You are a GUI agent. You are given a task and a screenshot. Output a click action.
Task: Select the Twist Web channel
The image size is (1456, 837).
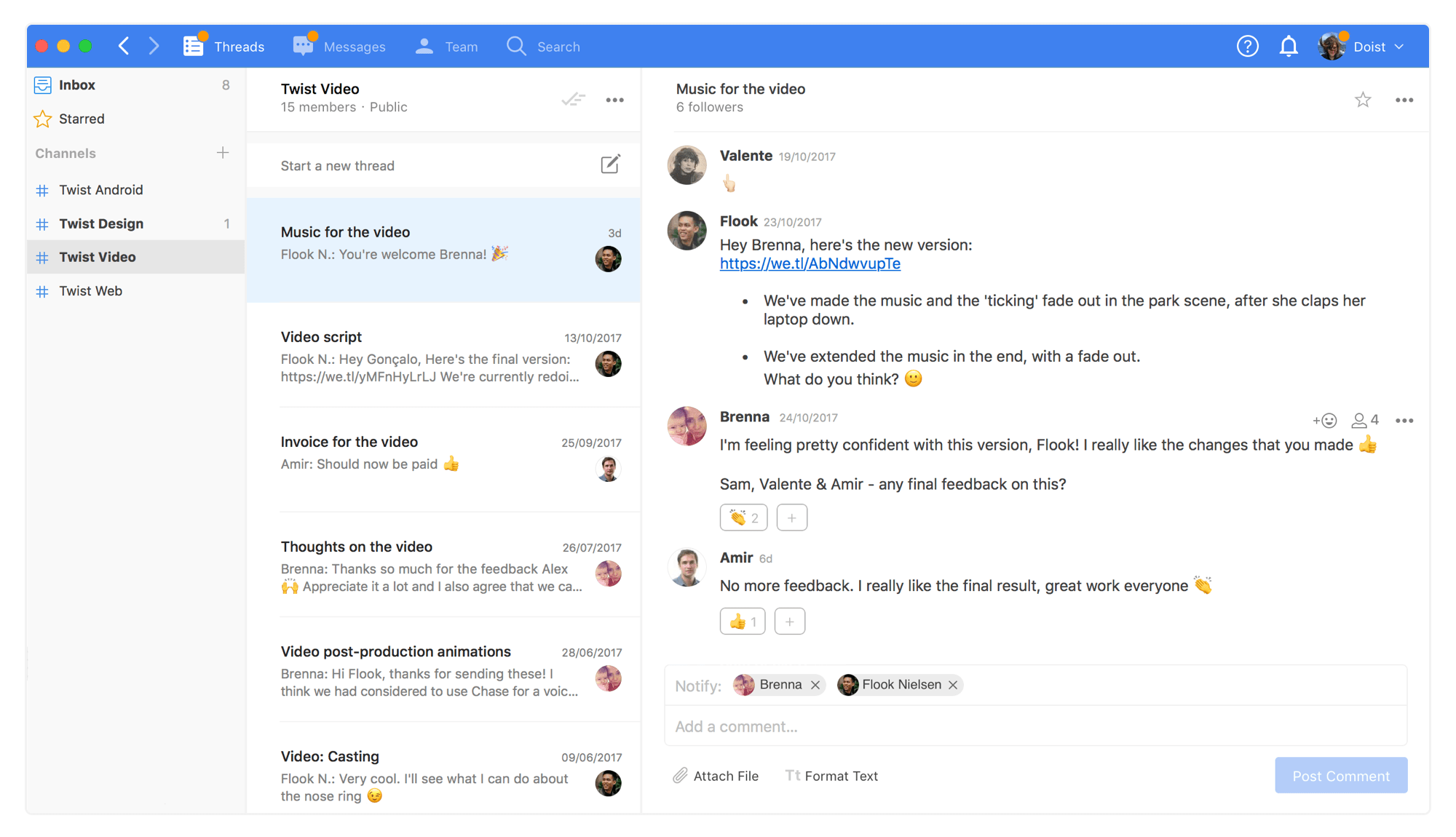click(x=136, y=291)
